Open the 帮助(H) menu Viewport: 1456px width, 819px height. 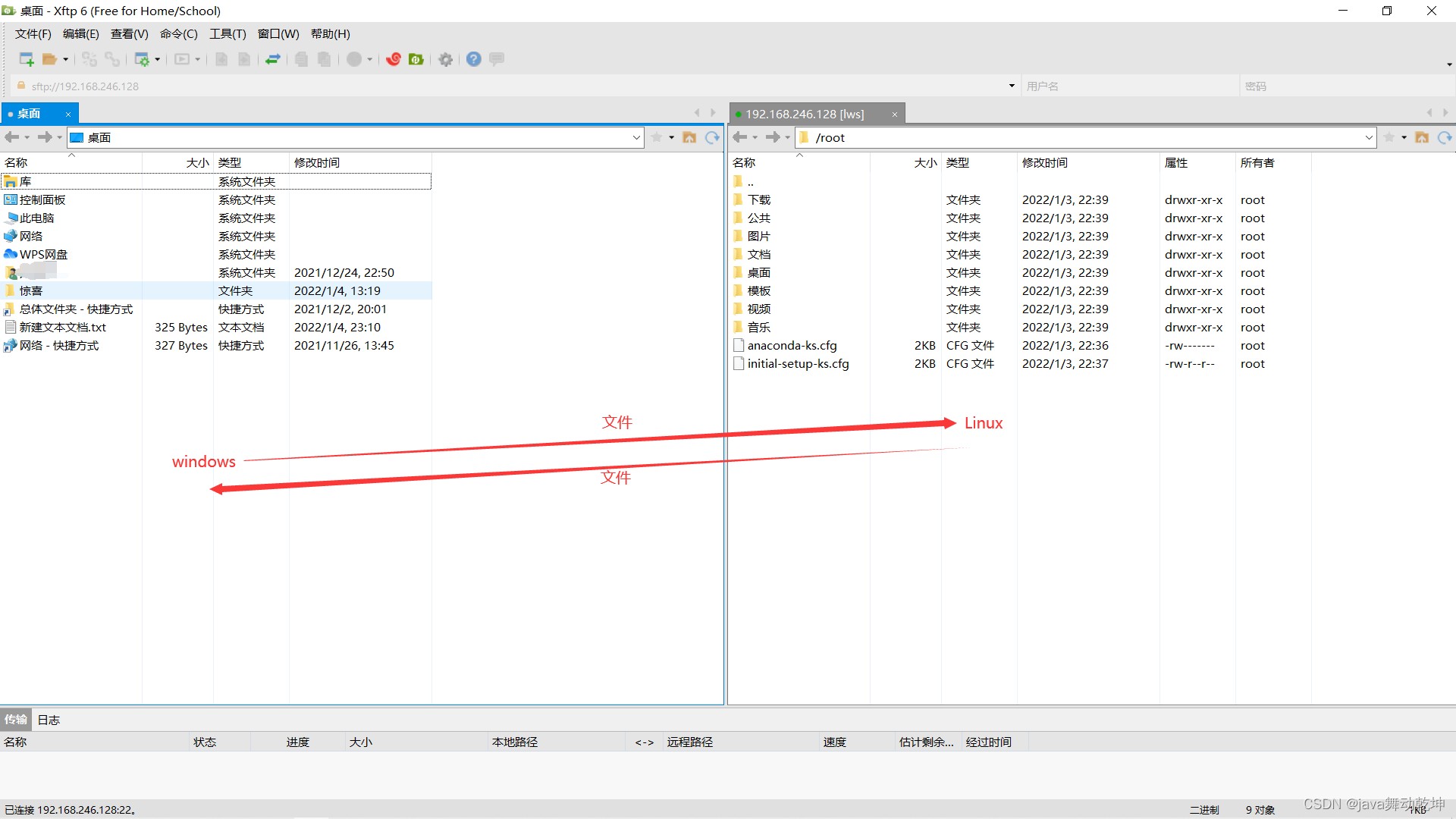click(x=331, y=34)
